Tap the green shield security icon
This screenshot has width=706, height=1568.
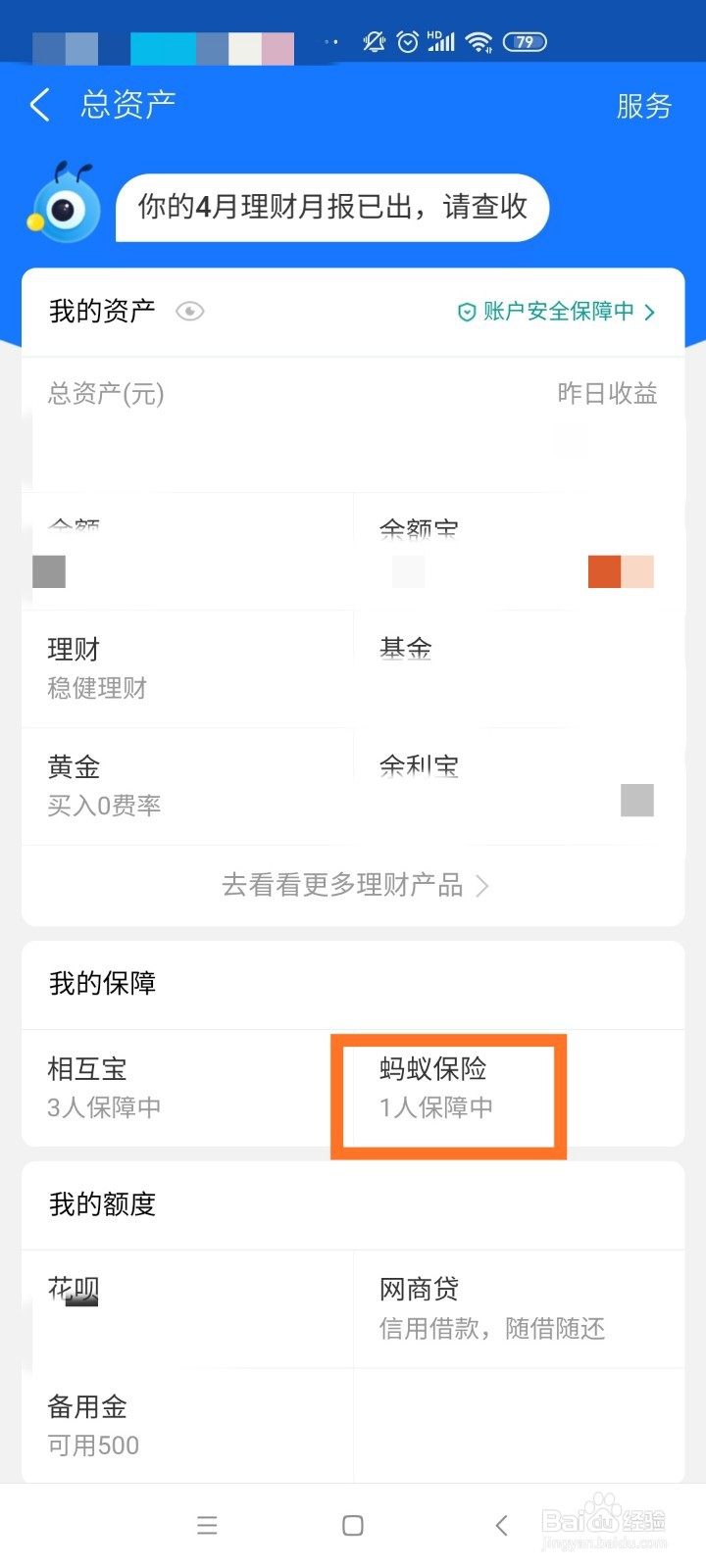pyautogui.click(x=467, y=312)
